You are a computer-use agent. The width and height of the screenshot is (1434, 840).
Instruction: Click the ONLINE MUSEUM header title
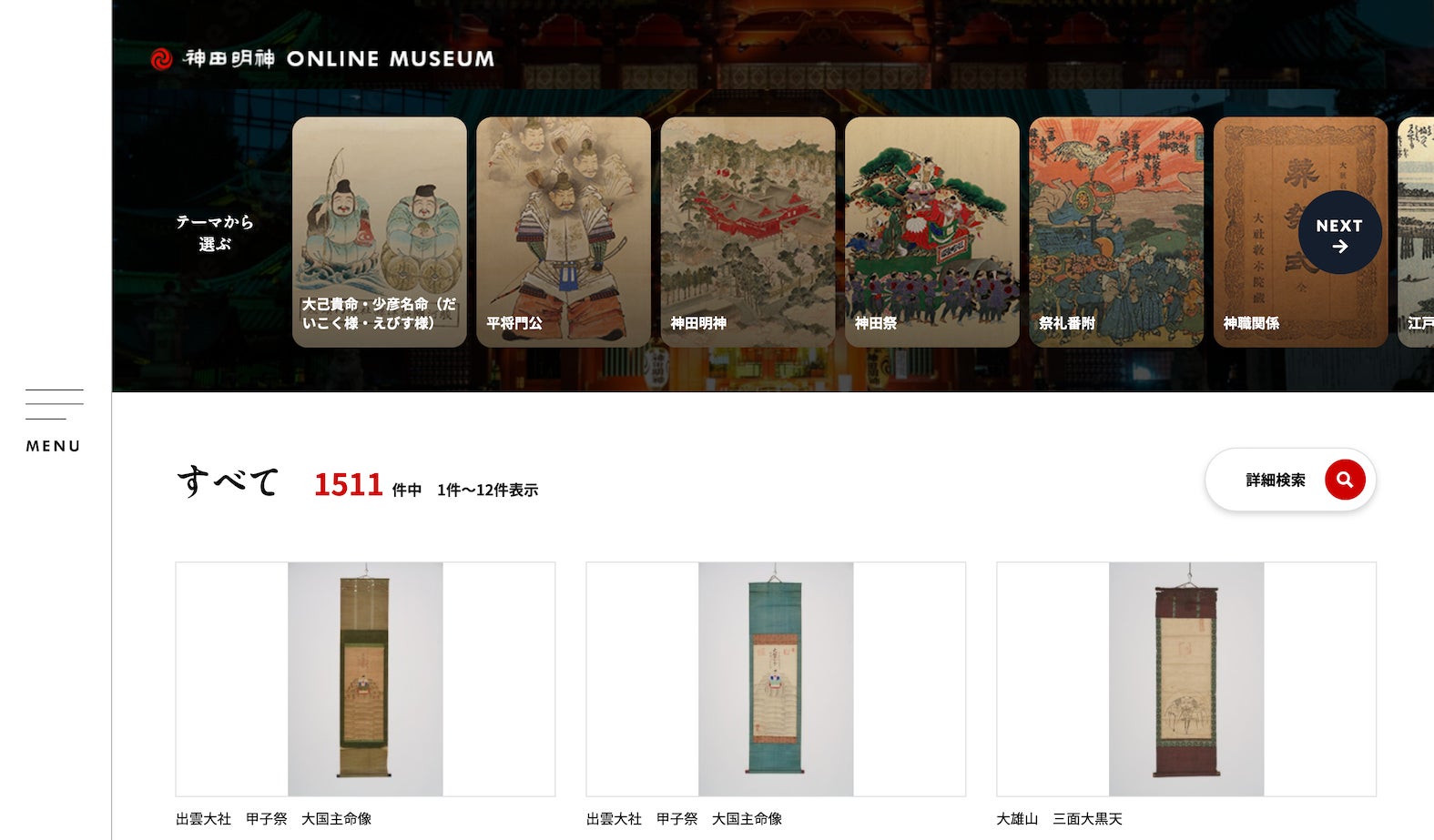click(x=391, y=59)
